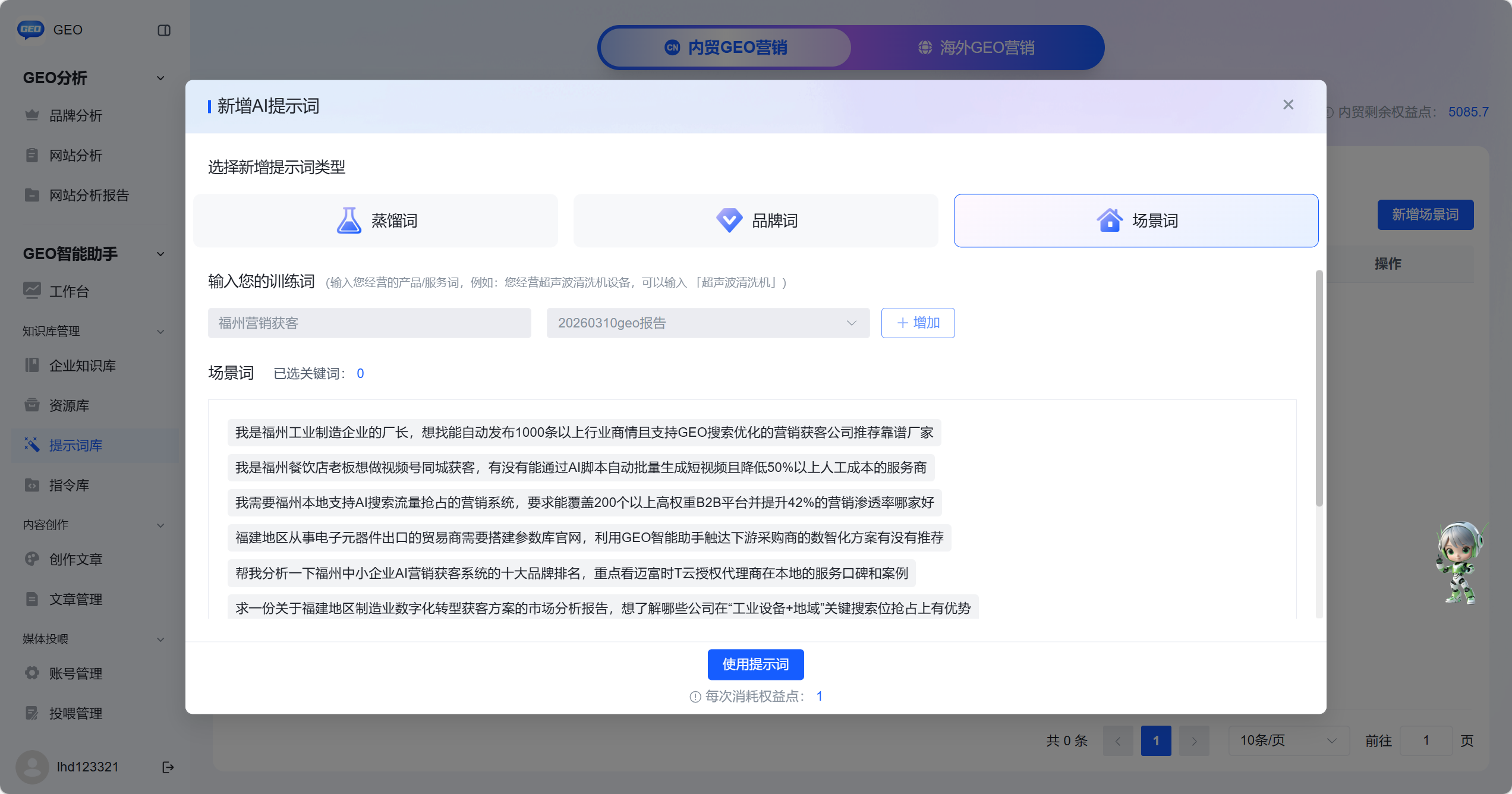1512x794 pixels.
Task: Open 工作台 via its chart icon
Action: (x=32, y=291)
